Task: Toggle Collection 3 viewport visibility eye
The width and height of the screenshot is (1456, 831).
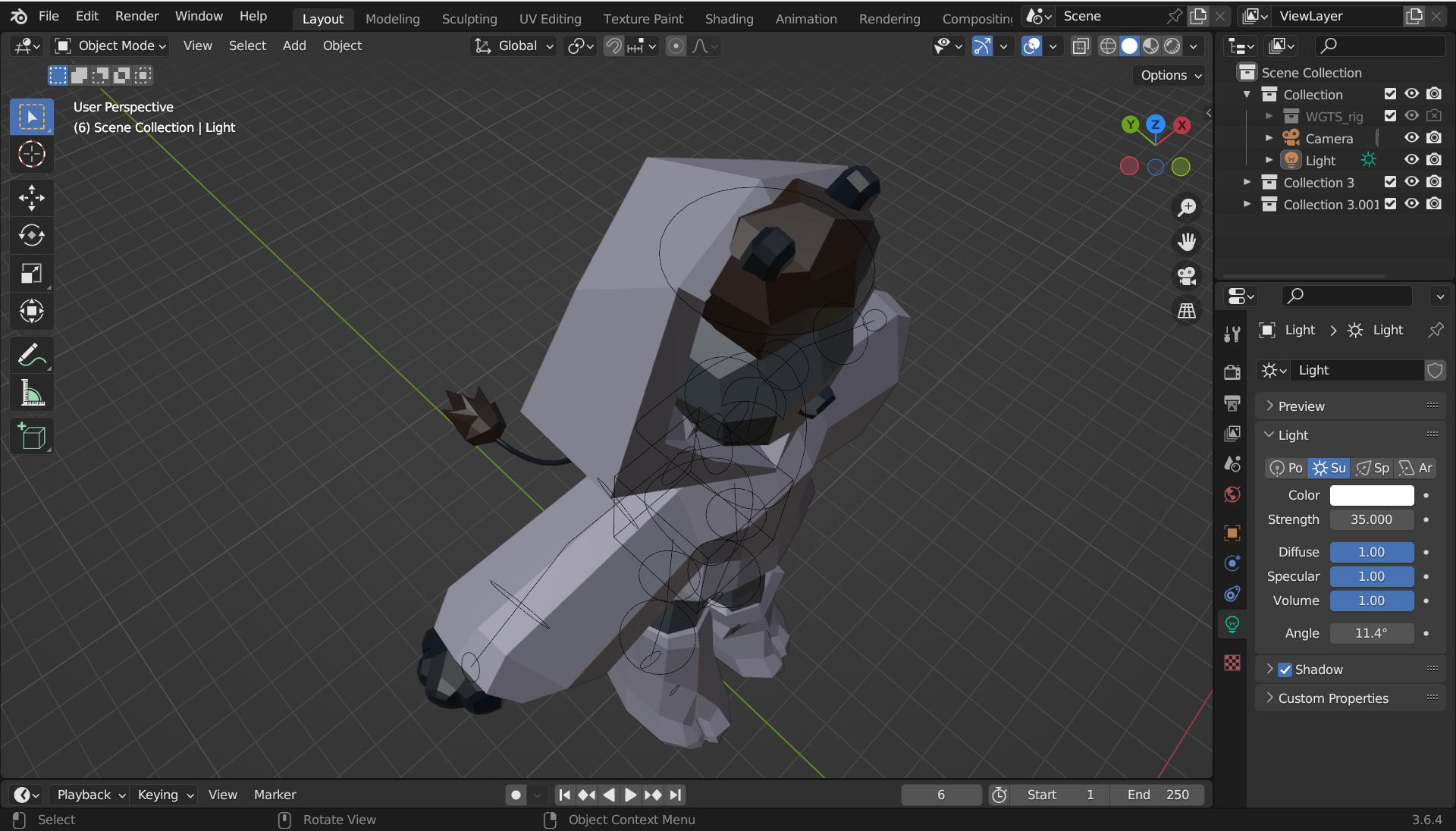Action: tap(1411, 182)
